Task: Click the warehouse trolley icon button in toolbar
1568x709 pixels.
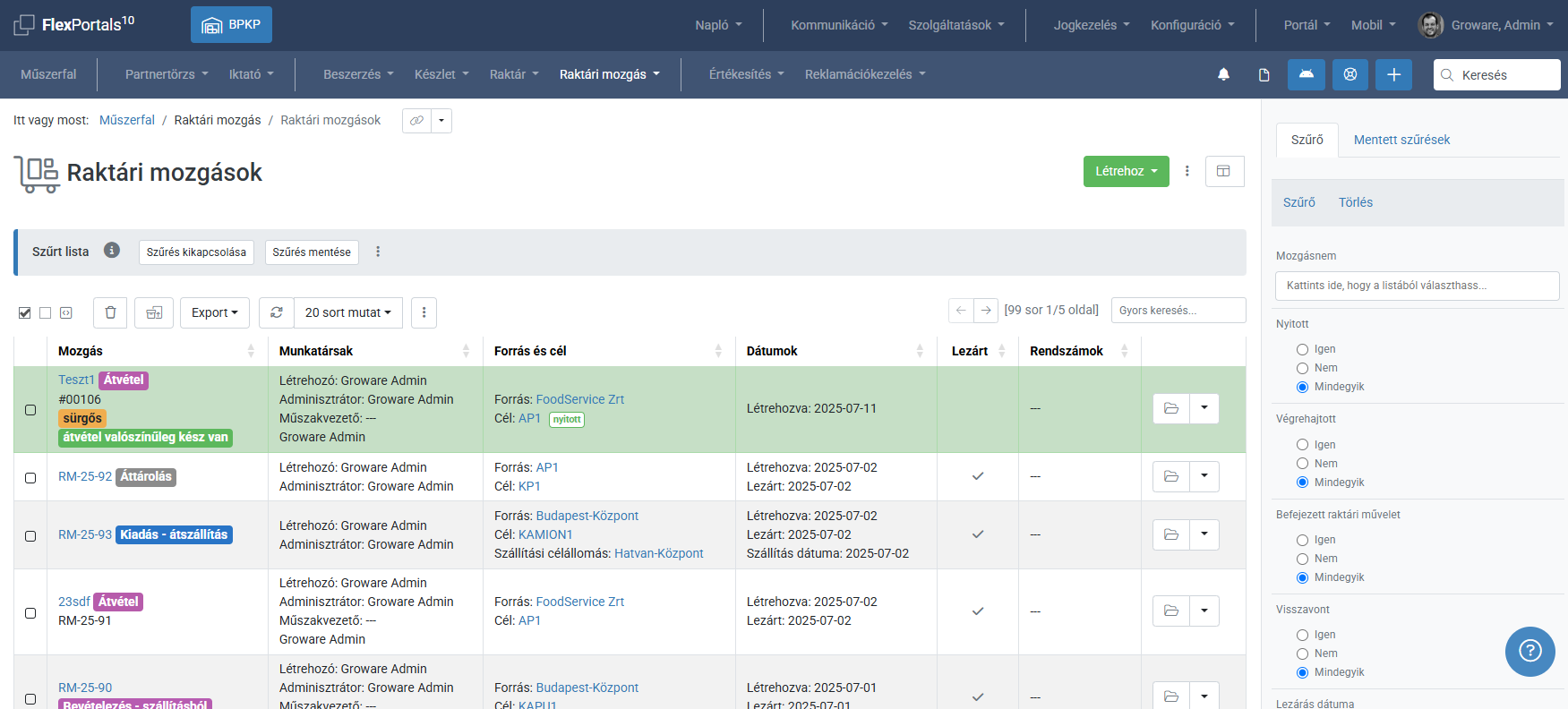Action: pyautogui.click(x=154, y=312)
